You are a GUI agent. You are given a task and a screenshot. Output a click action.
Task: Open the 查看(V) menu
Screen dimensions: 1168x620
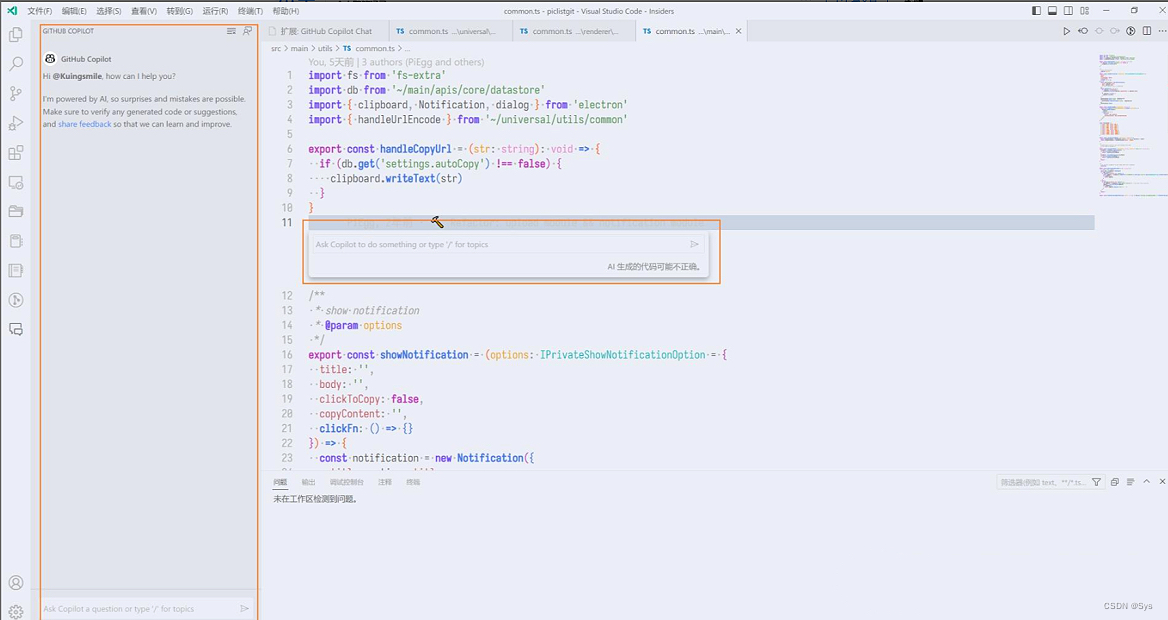click(x=144, y=11)
